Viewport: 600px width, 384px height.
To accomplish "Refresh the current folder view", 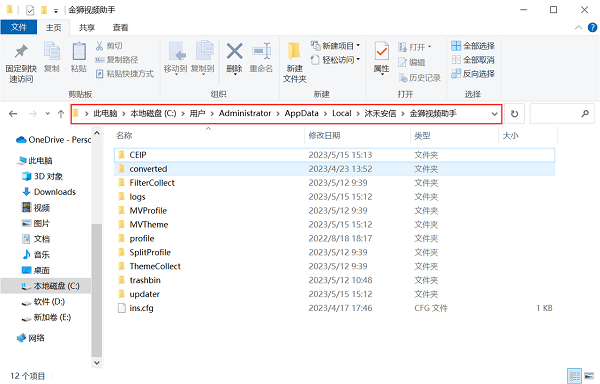I will coord(514,114).
